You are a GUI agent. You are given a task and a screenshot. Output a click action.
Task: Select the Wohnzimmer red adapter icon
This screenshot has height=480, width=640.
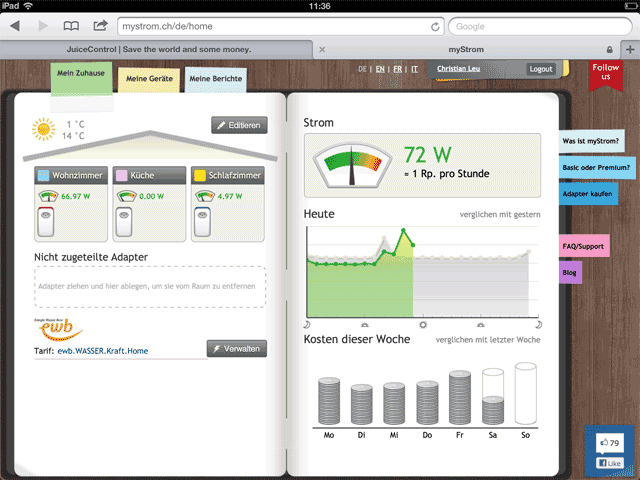coord(46,222)
